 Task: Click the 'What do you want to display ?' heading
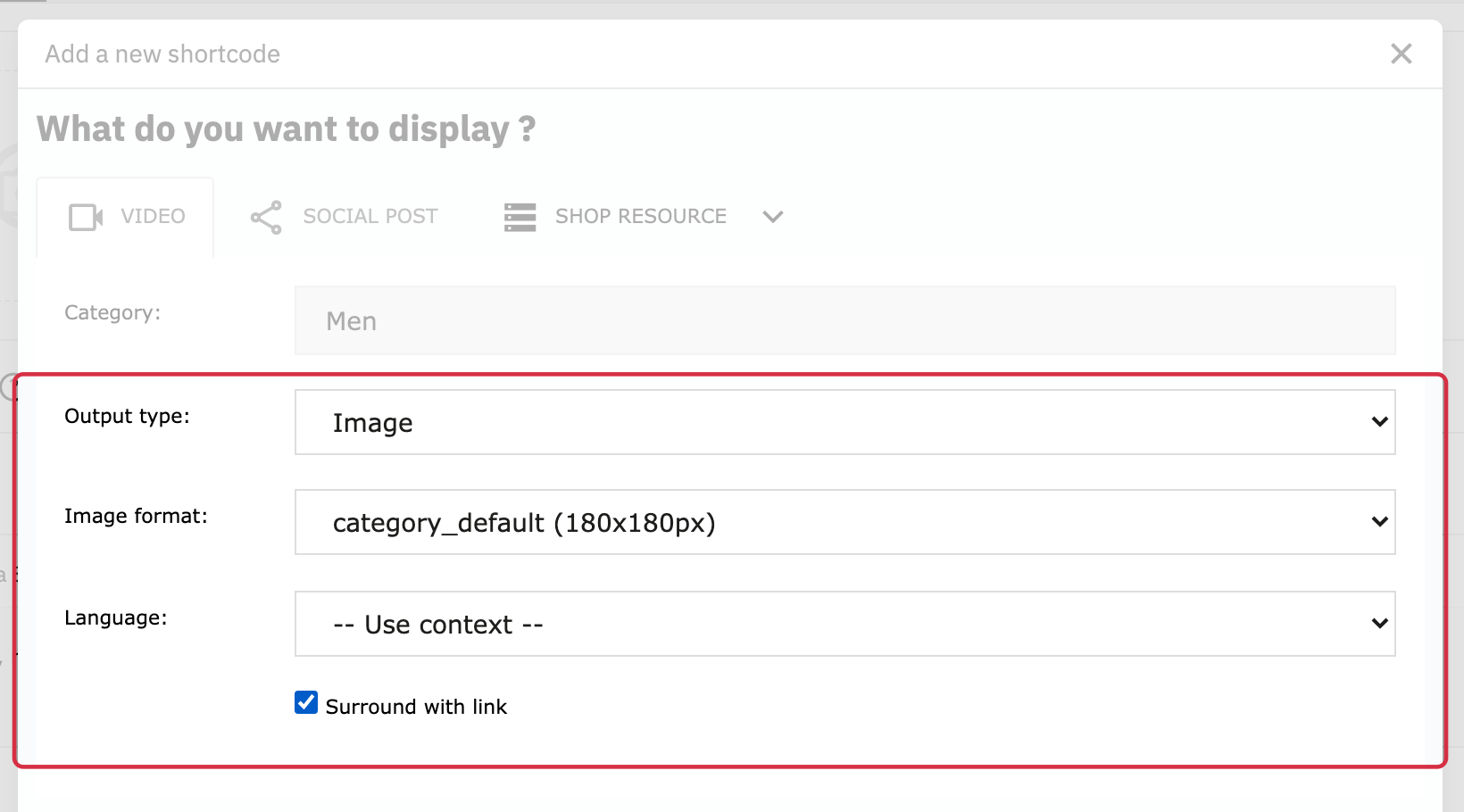pos(287,129)
